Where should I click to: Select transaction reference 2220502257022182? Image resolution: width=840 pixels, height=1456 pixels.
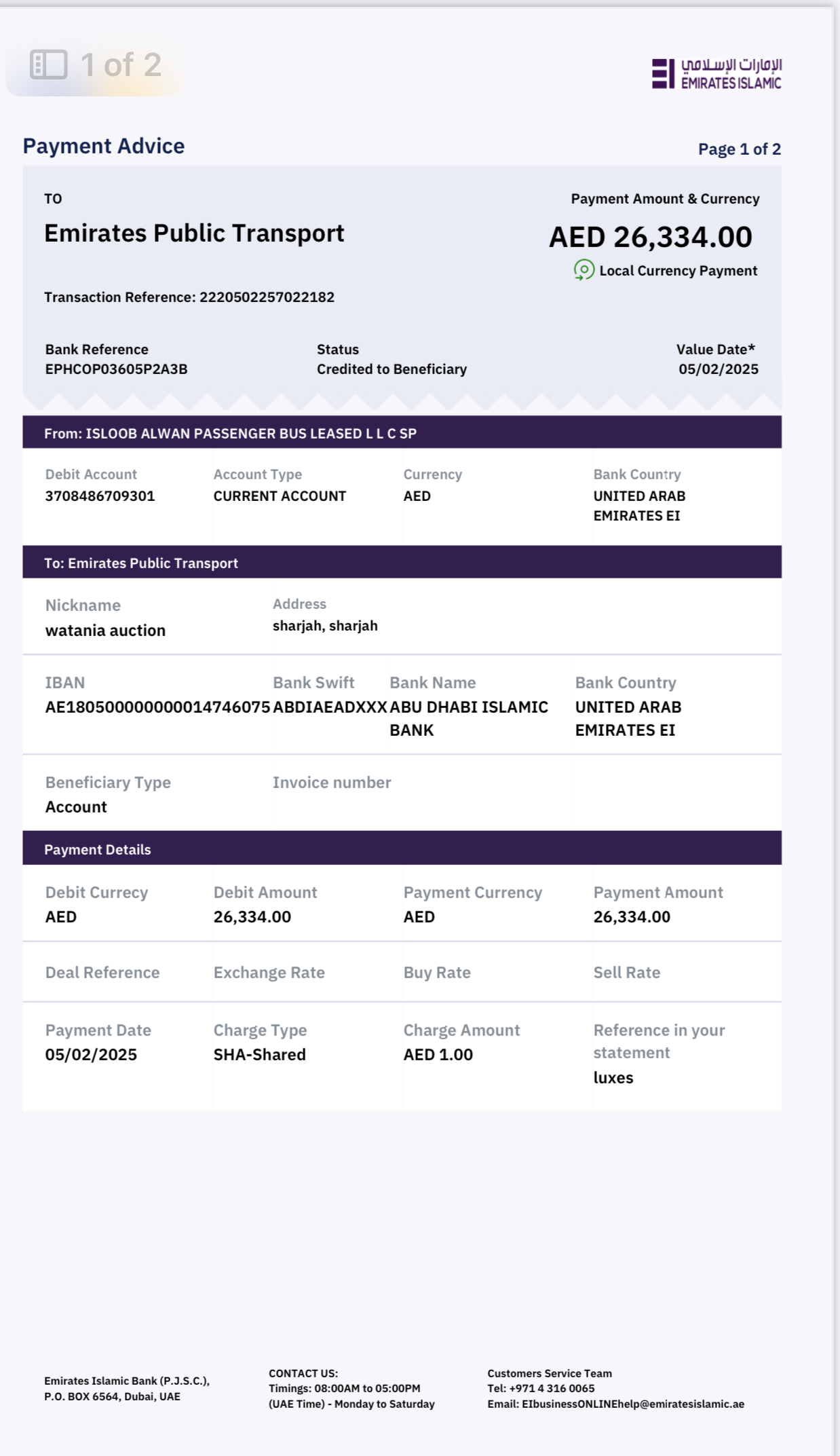click(267, 297)
